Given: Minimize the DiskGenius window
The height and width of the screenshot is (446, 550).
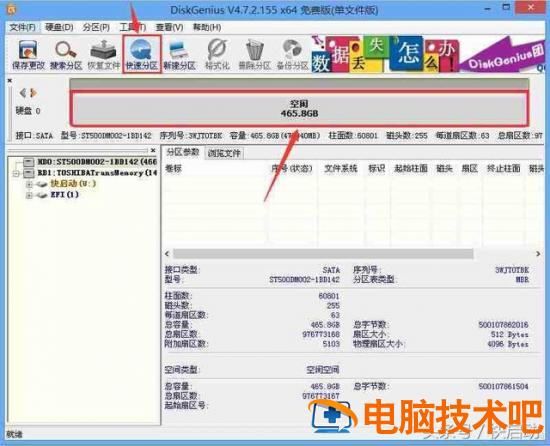Looking at the screenshot, I should (488, 8).
